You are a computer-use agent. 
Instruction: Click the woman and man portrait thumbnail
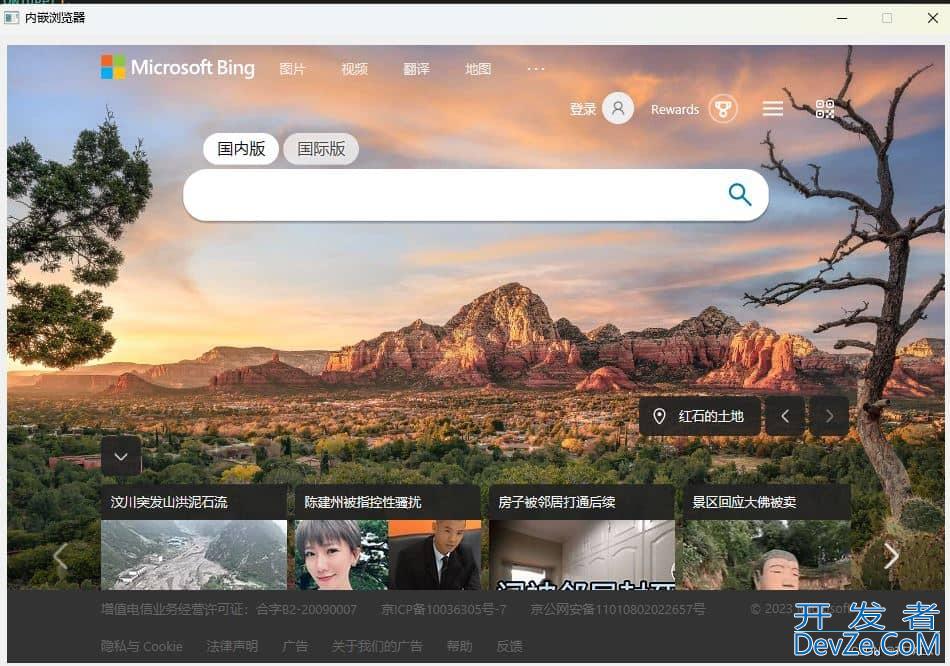pos(388,554)
